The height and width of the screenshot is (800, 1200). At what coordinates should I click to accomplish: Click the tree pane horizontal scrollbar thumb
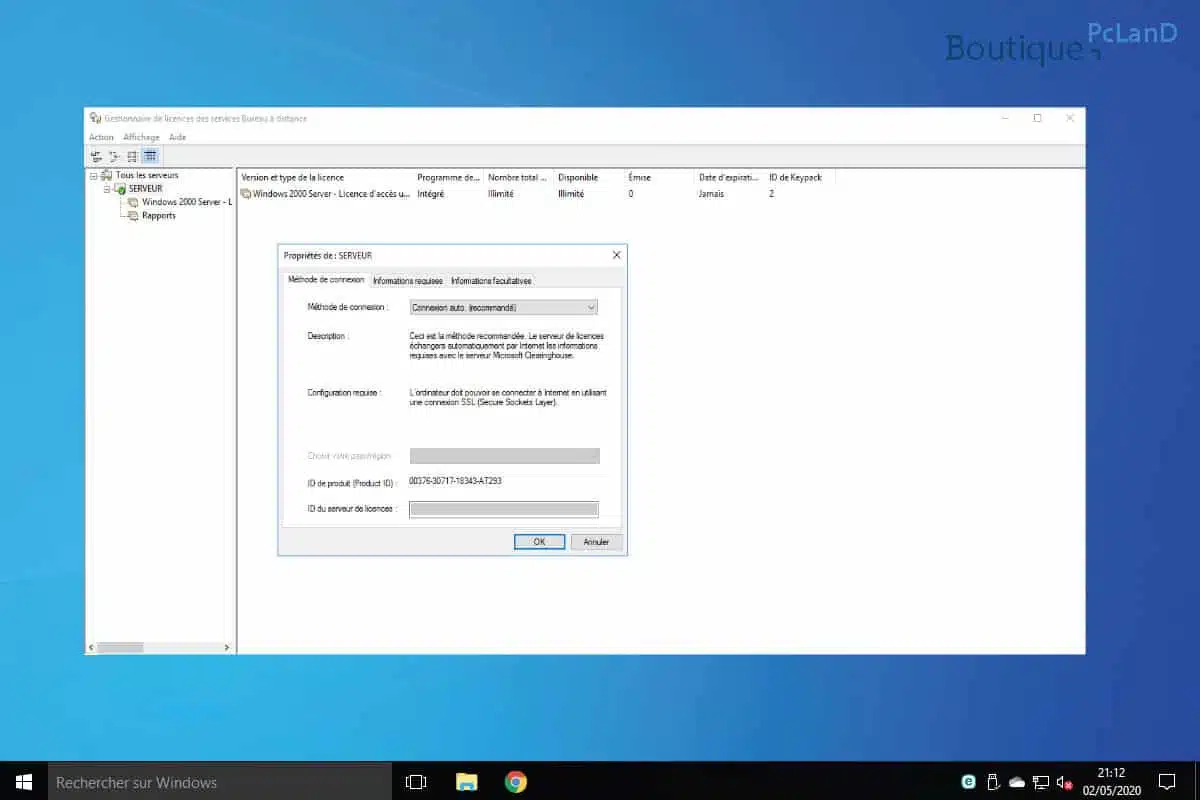pyautogui.click(x=121, y=648)
